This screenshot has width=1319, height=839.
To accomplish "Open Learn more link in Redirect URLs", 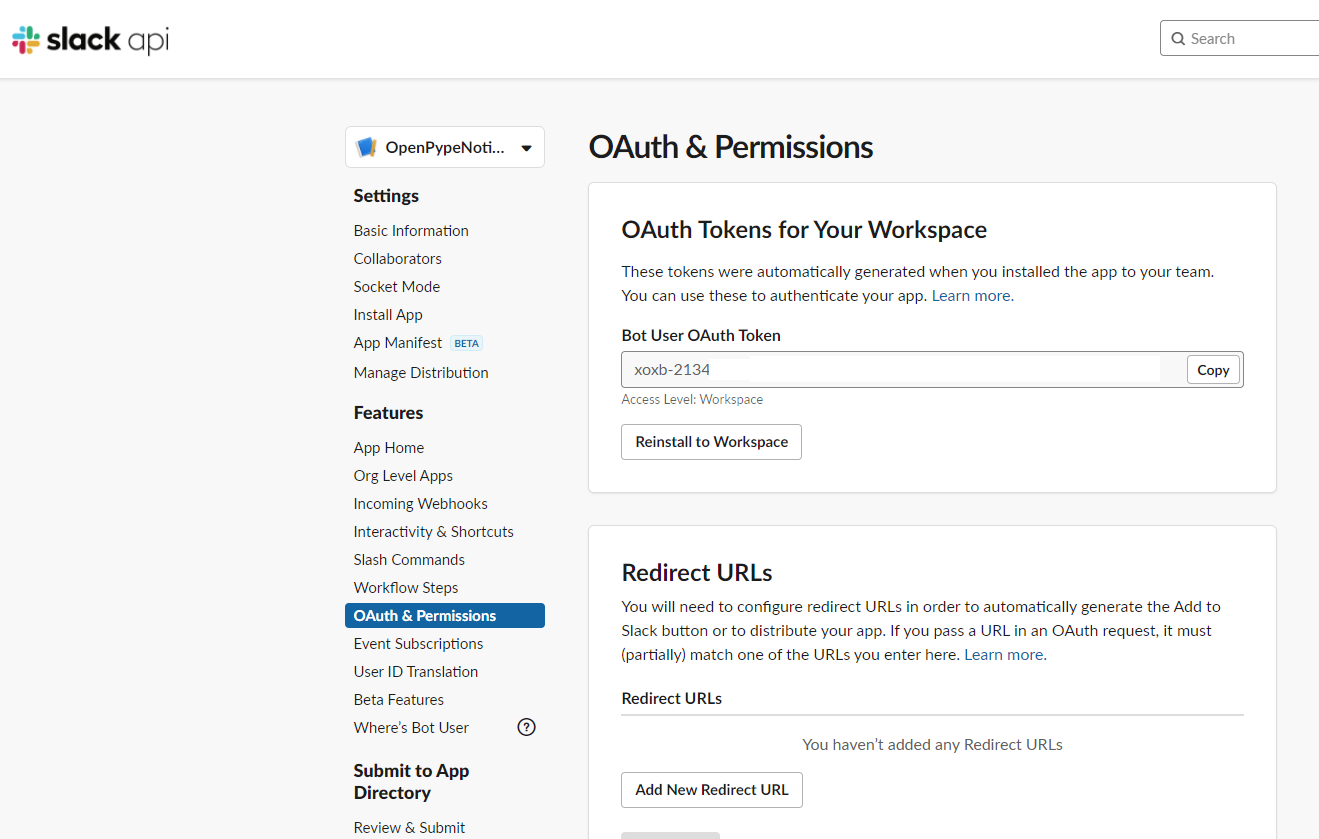I will [x=1004, y=655].
